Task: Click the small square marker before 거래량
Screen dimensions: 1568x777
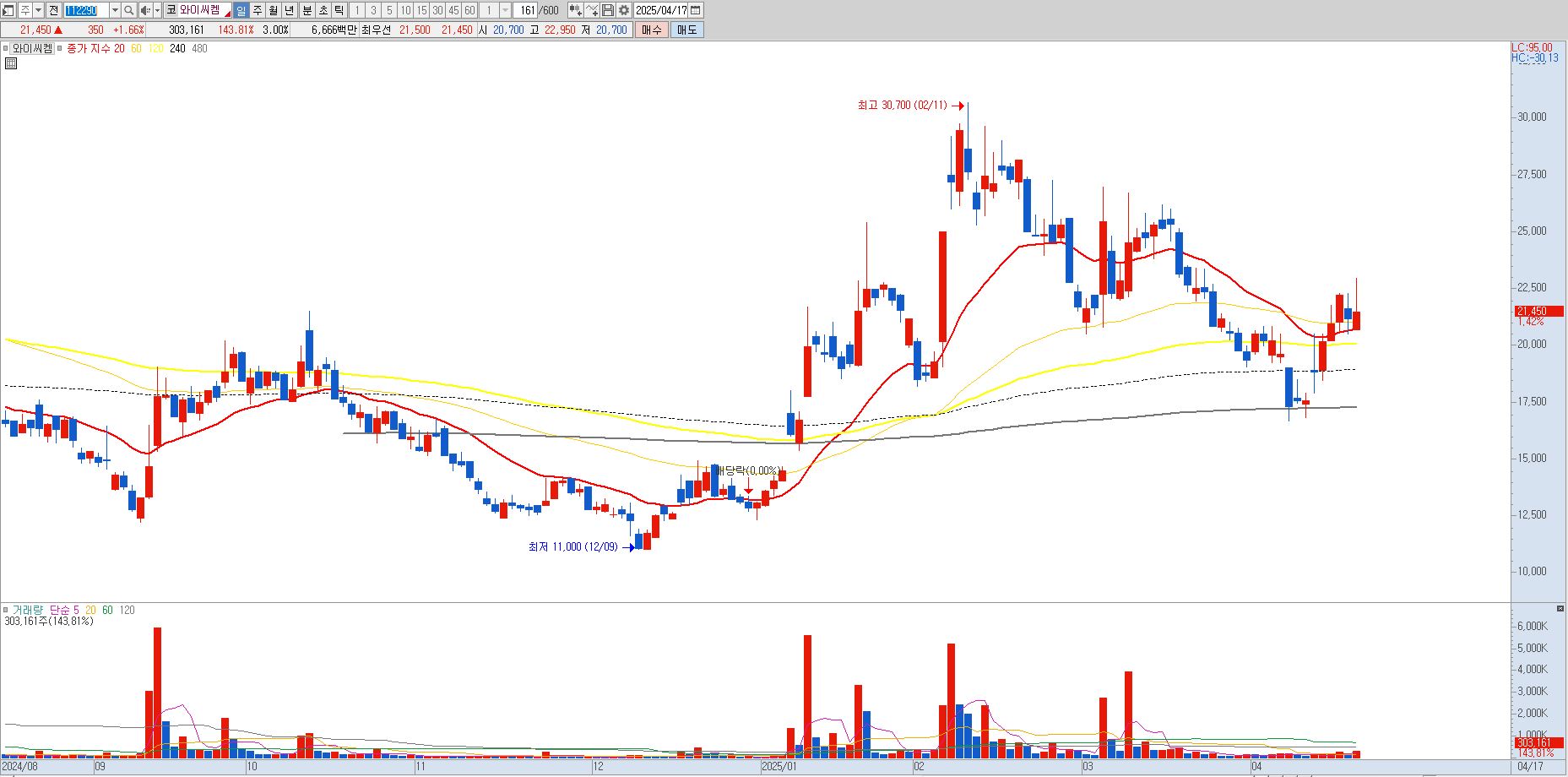Action: pyautogui.click(x=5, y=610)
